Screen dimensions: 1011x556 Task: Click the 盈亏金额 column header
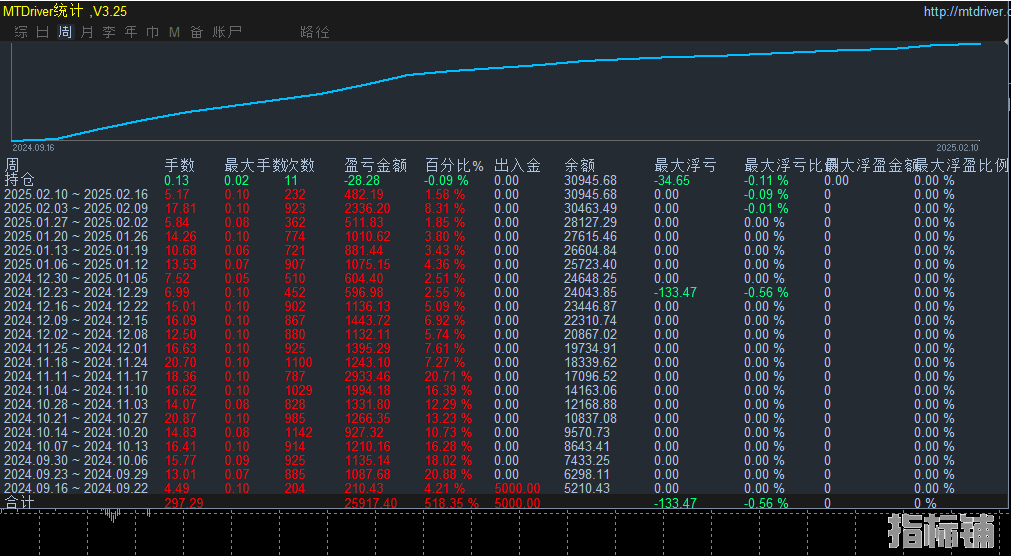[x=375, y=165]
